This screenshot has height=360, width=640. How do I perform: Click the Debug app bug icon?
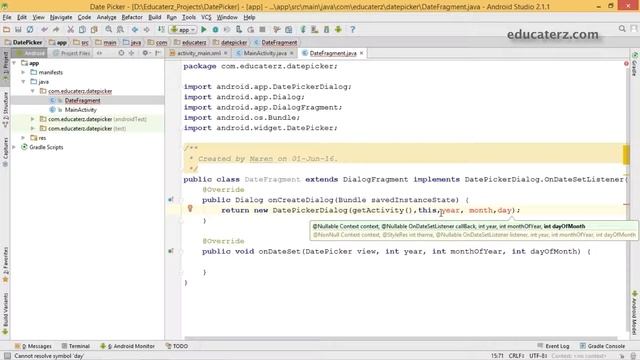[x=215, y=29]
